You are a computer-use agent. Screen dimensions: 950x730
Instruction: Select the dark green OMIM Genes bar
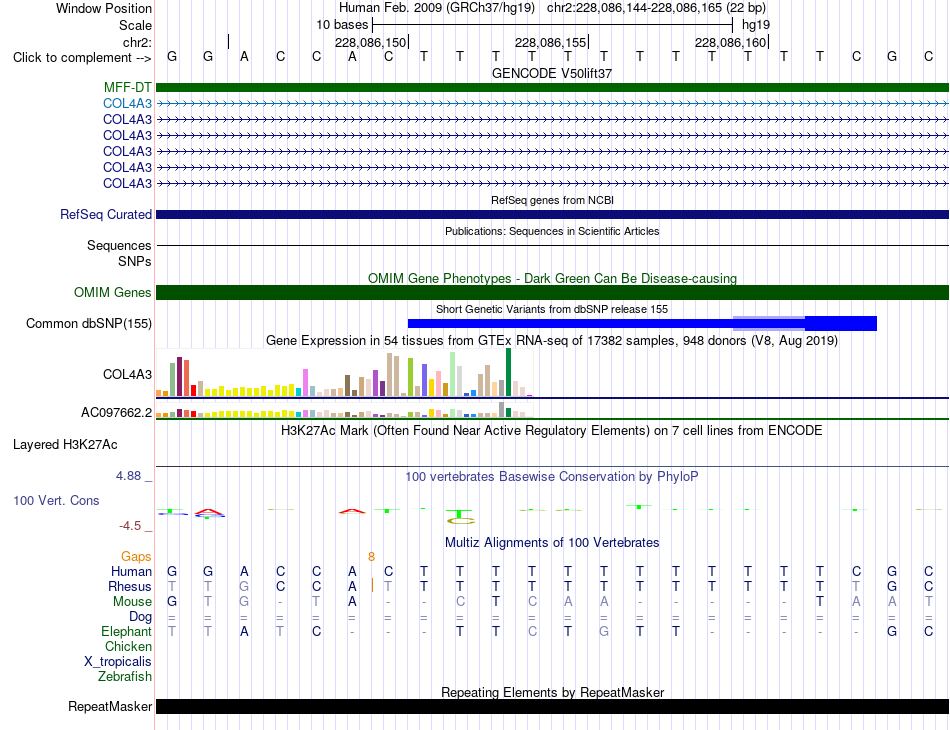(552, 293)
